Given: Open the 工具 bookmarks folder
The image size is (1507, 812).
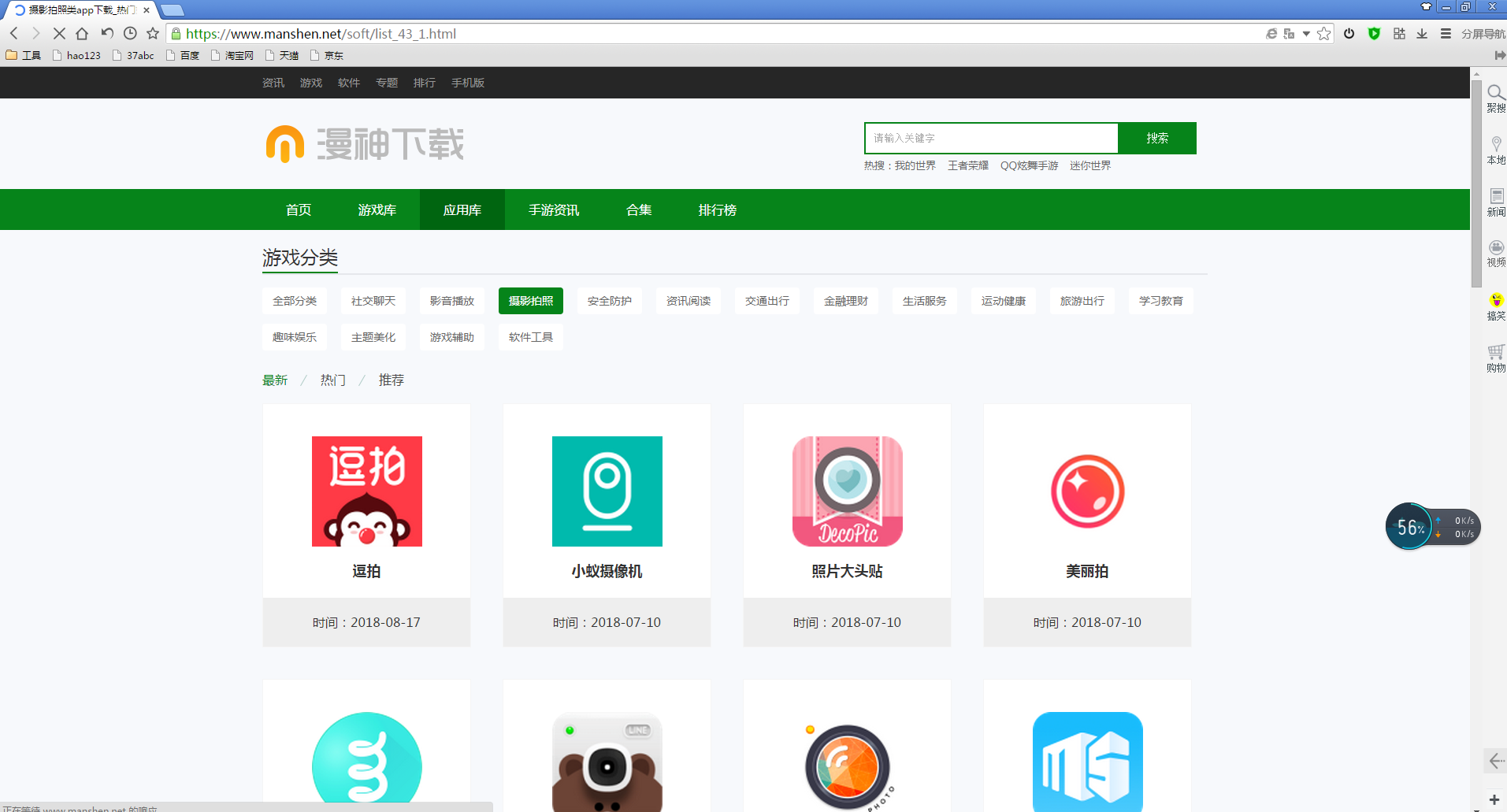Looking at the screenshot, I should tap(24, 56).
